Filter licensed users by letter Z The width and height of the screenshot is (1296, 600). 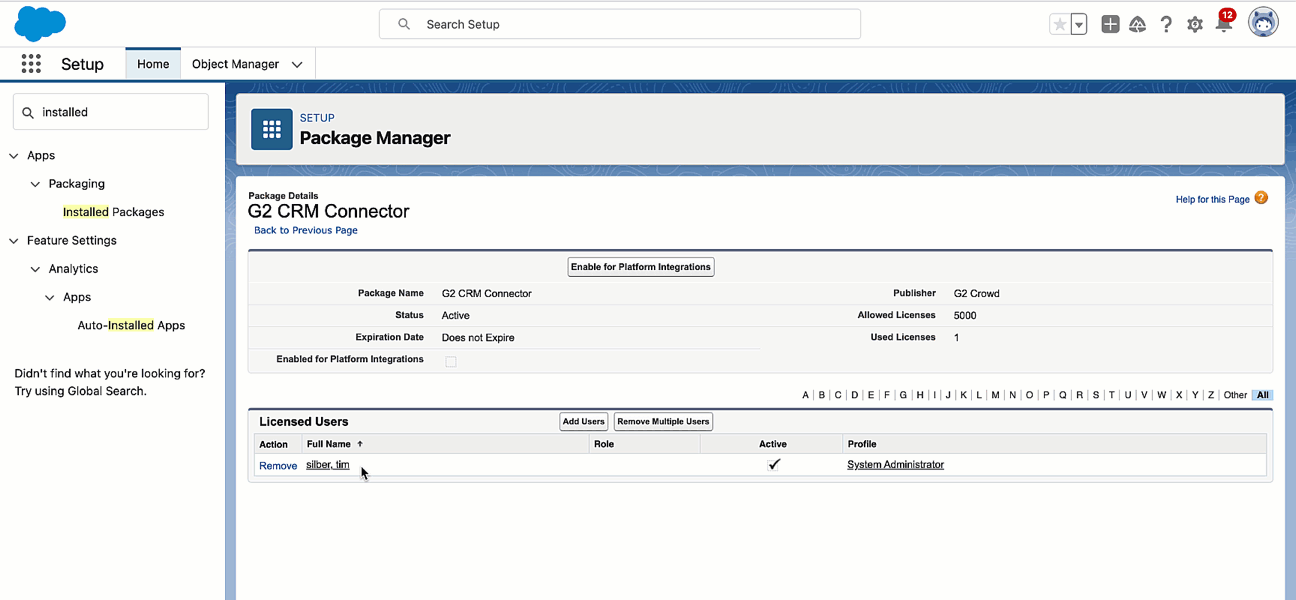[1211, 395]
